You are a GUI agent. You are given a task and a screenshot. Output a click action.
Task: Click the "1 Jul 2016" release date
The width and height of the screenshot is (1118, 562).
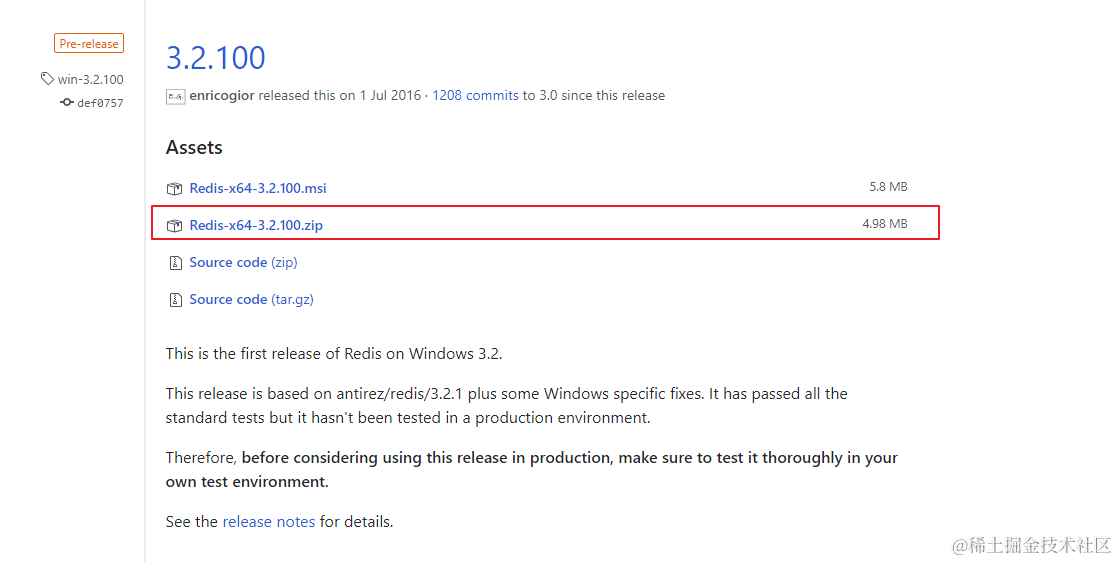click(390, 96)
